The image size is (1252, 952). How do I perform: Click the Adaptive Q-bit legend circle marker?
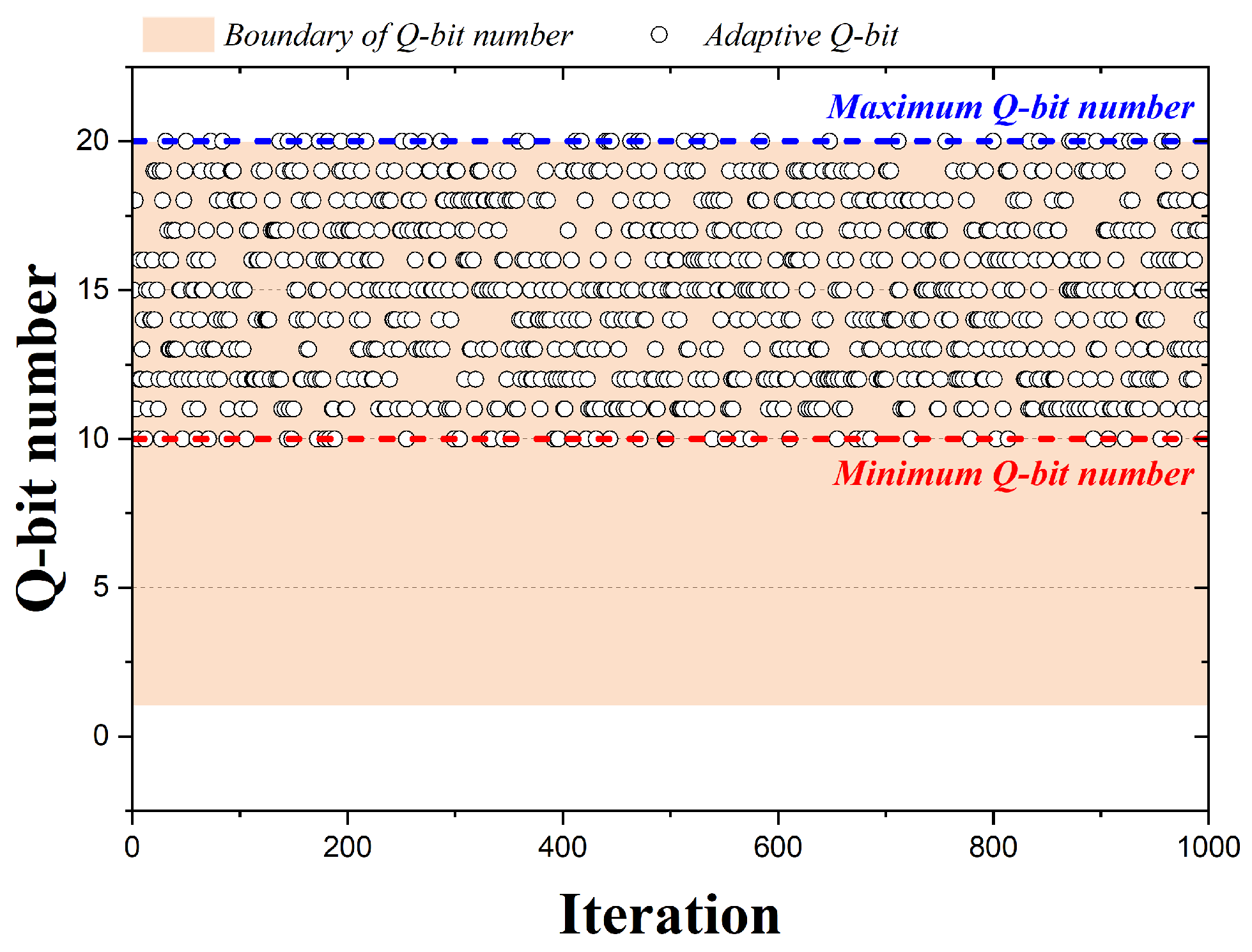tap(659, 35)
